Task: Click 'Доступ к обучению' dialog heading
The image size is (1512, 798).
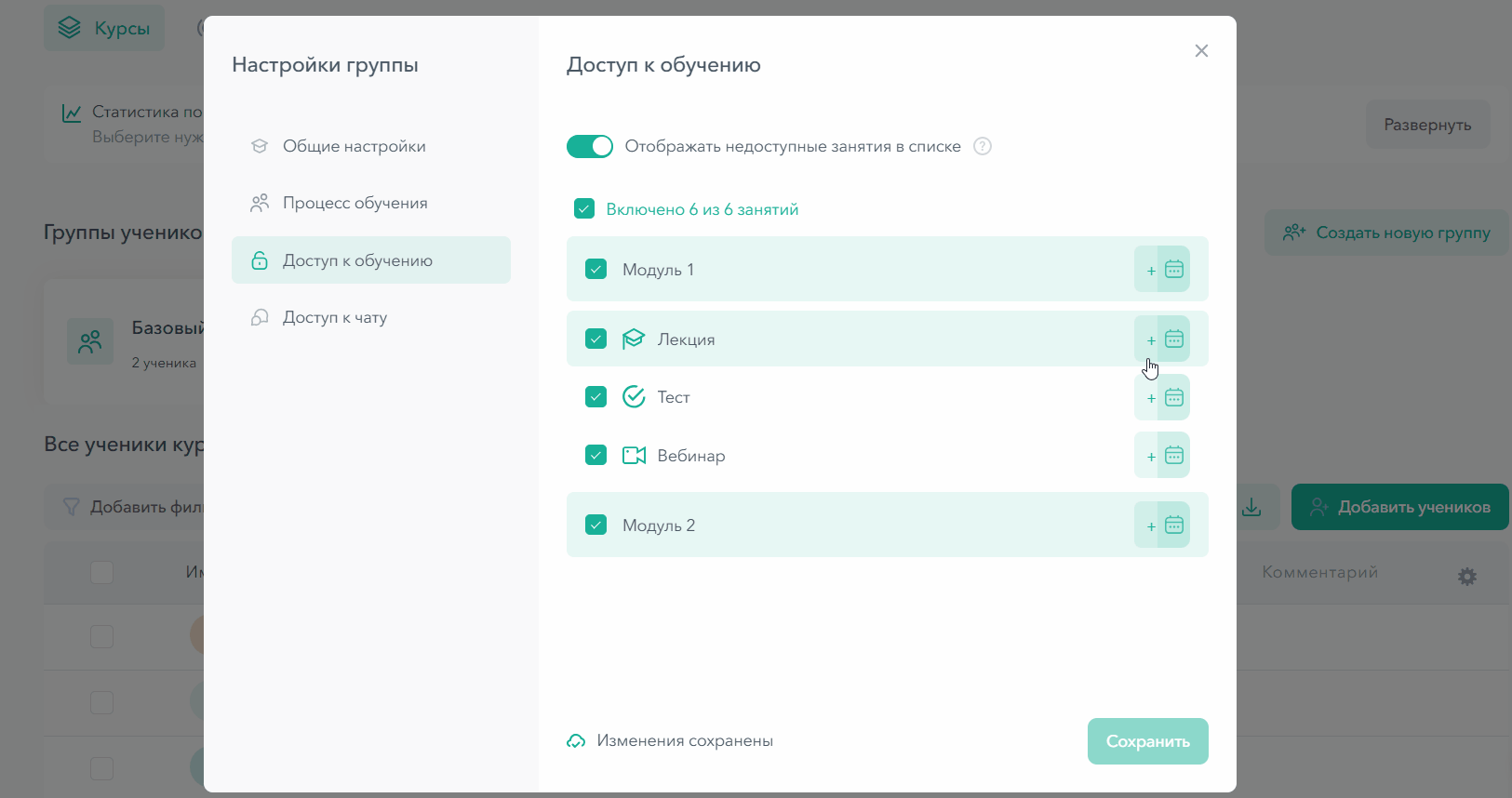Action: 663,65
